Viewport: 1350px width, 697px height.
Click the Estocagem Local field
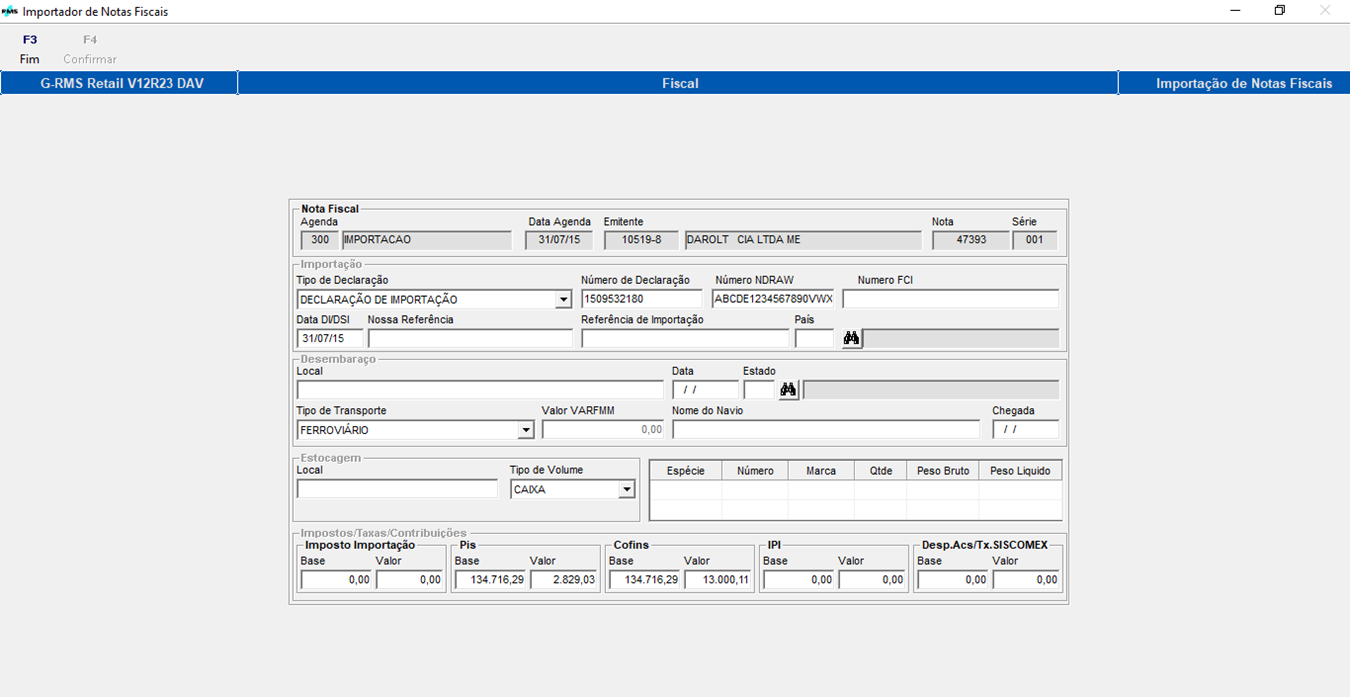397,489
